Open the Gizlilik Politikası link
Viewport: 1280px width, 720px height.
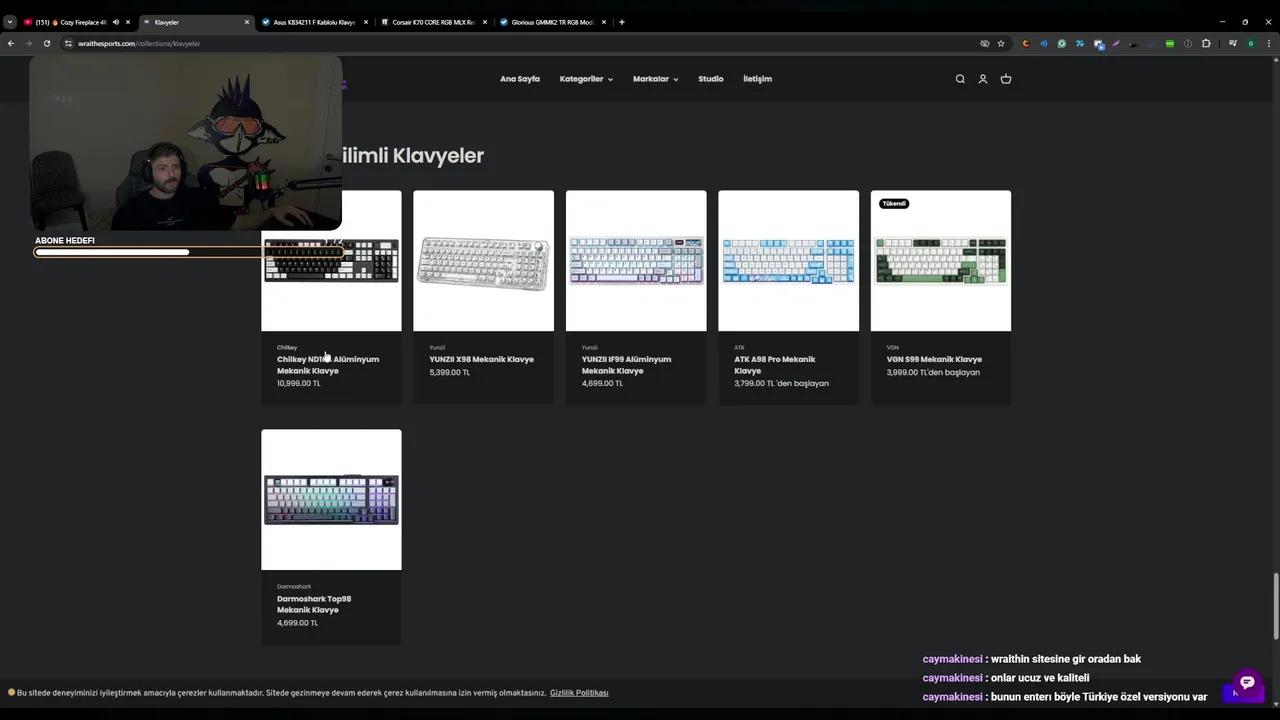pos(579,693)
